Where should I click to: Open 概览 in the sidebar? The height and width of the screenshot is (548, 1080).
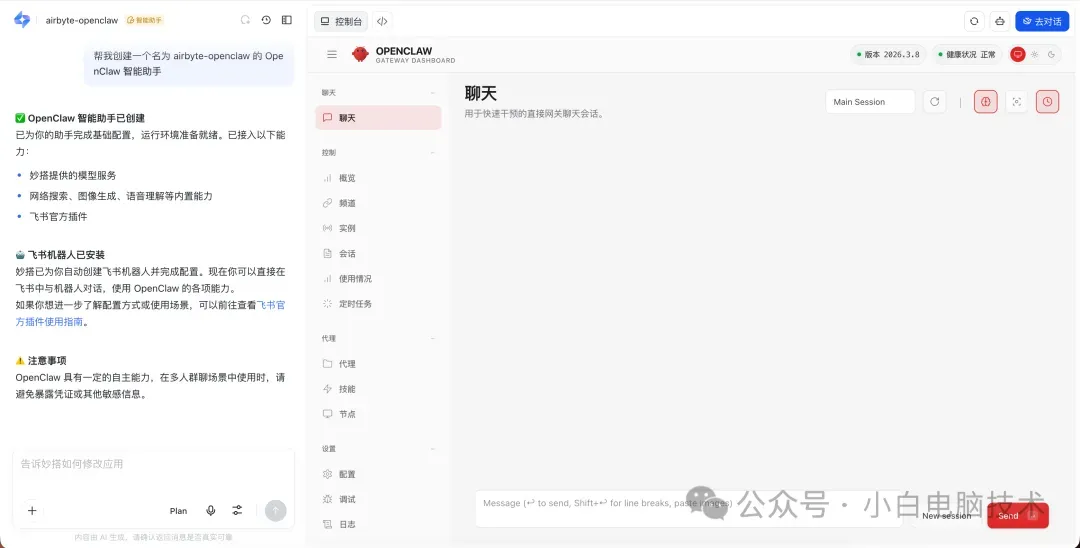[x=378, y=178]
